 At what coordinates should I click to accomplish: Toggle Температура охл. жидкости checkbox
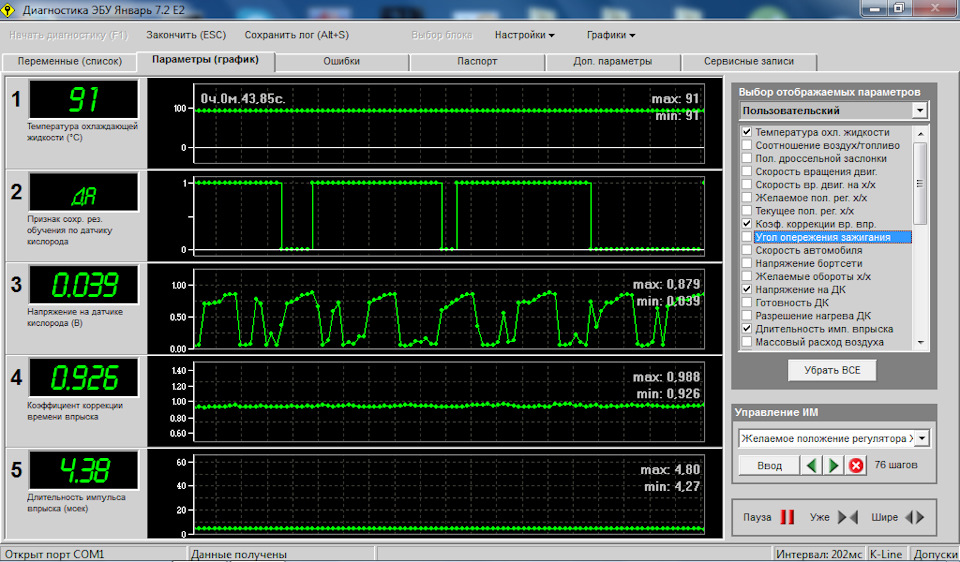[x=747, y=132]
